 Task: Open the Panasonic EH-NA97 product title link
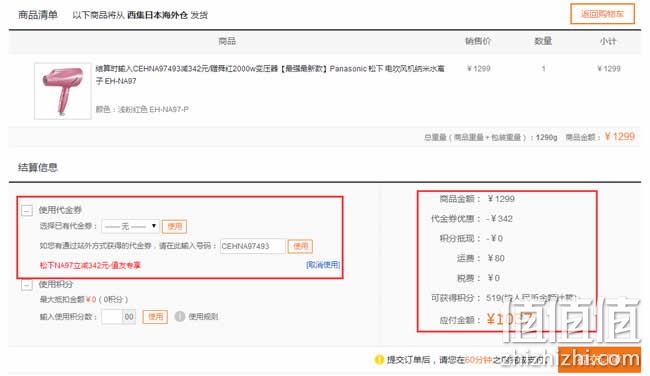click(270, 75)
